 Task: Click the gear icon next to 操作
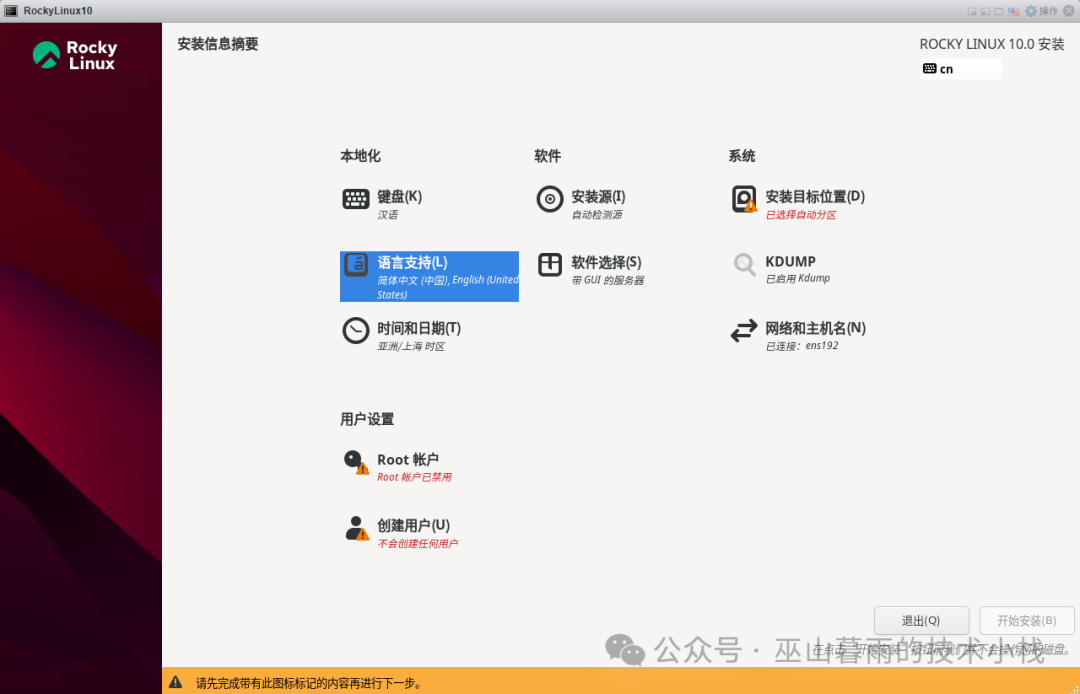click(1029, 11)
